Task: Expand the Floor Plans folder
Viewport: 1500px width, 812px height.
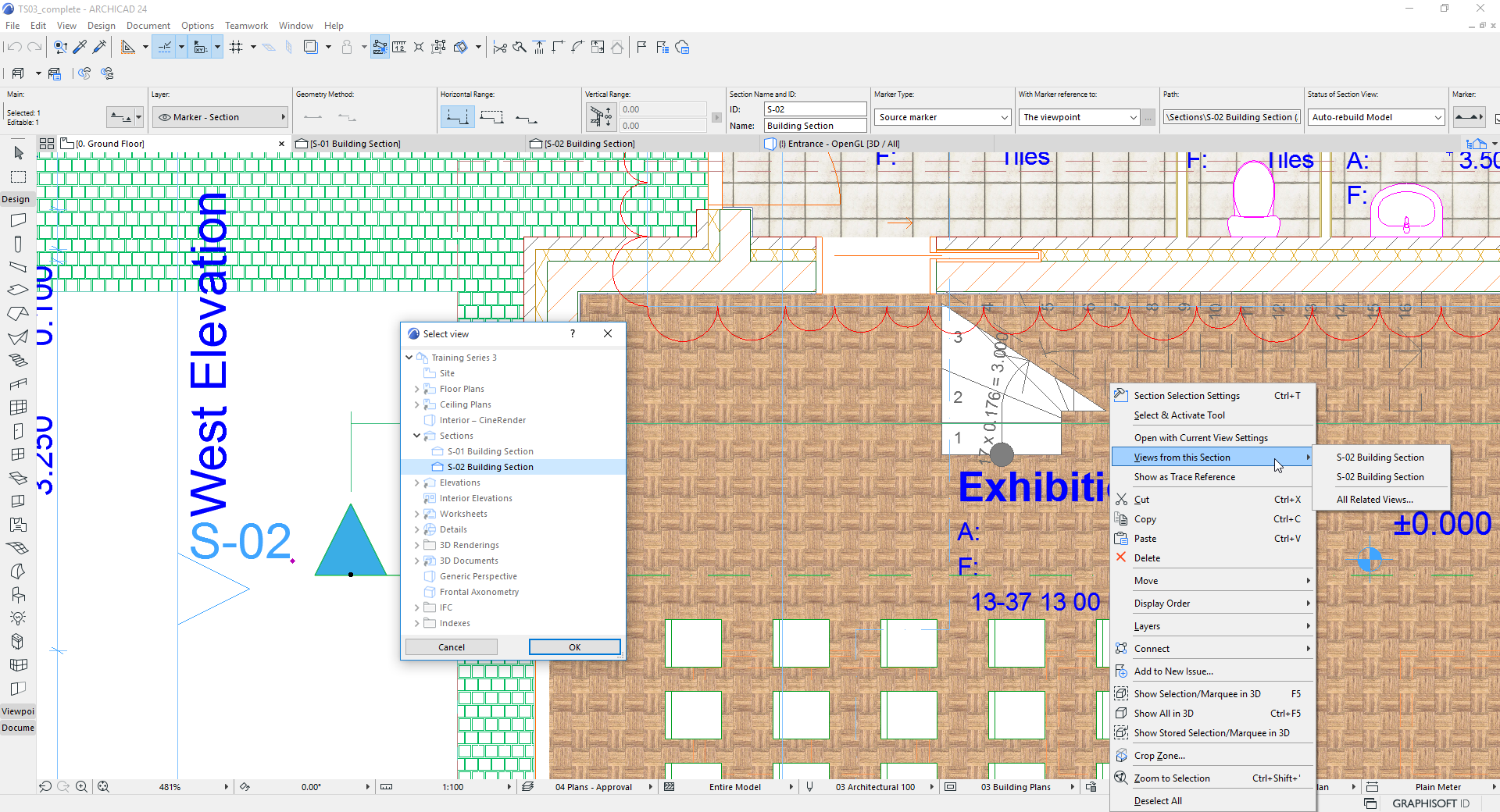Action: [x=416, y=389]
